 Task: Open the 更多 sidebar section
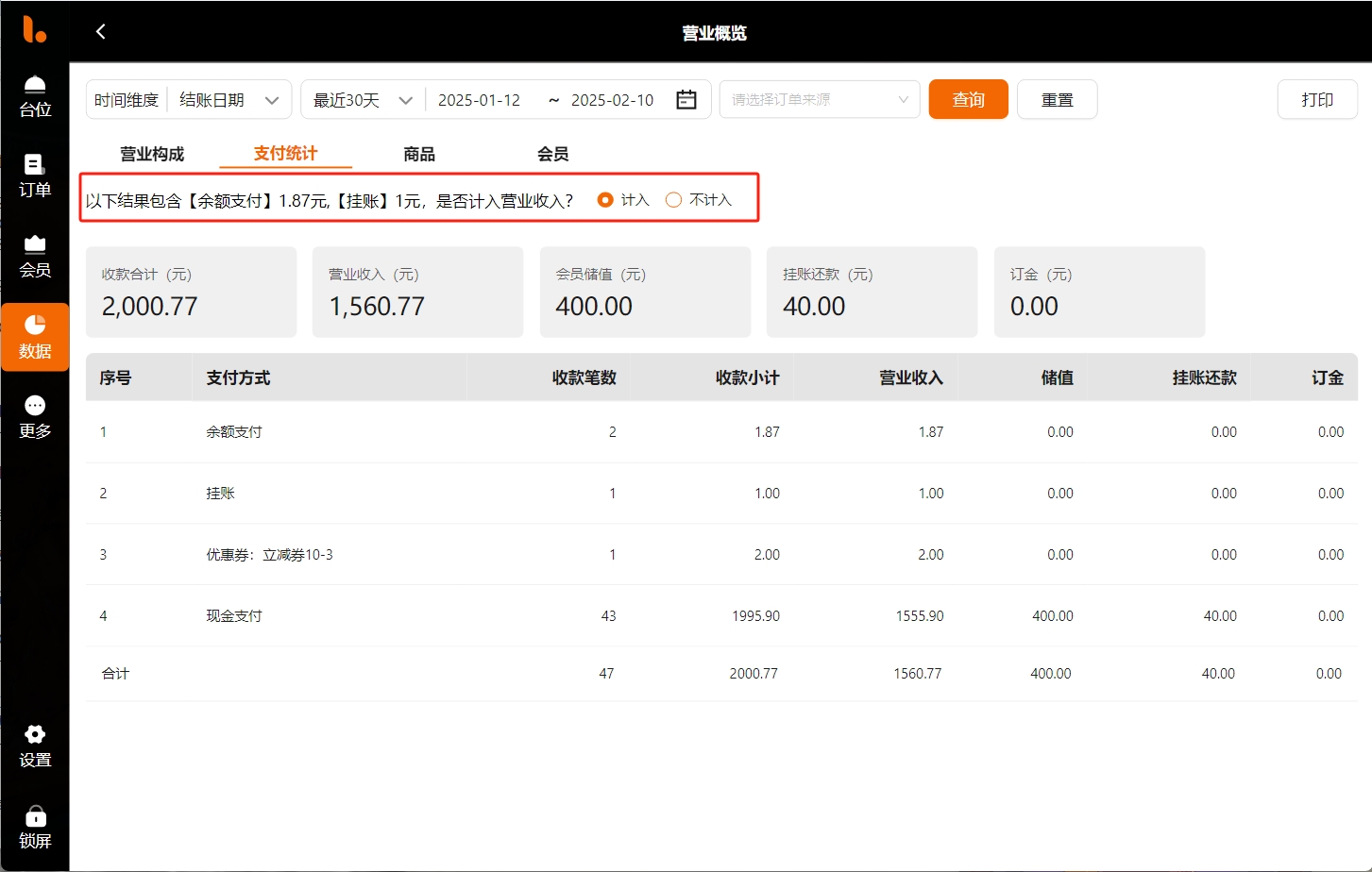(35, 418)
